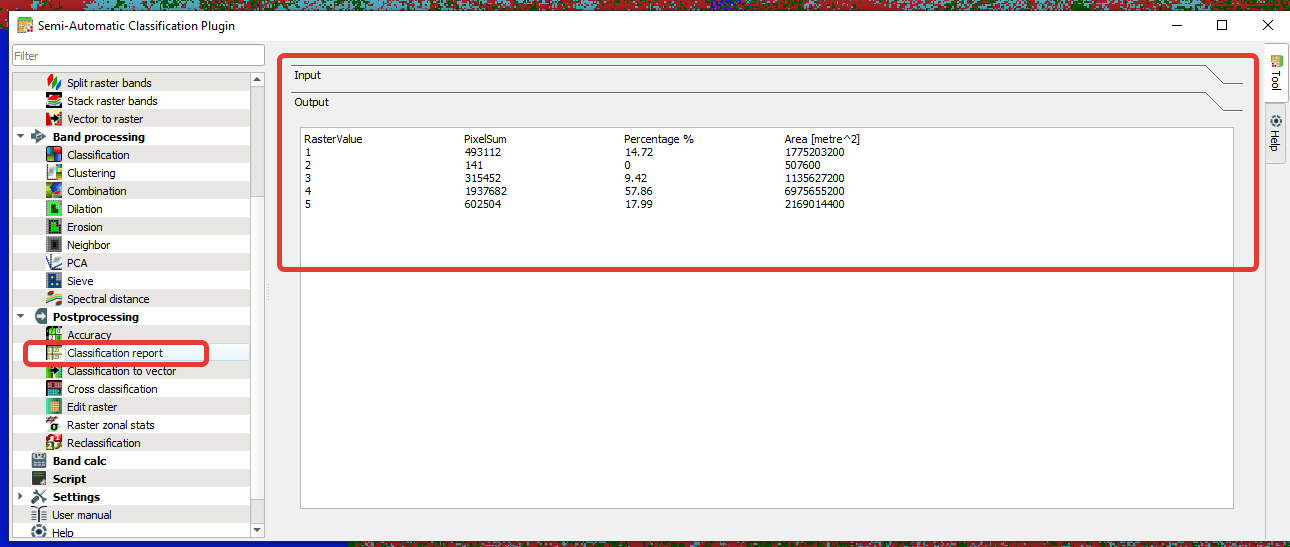The height and width of the screenshot is (547, 1290).
Task: Click the Area value 2169014400
Action: tap(815, 204)
